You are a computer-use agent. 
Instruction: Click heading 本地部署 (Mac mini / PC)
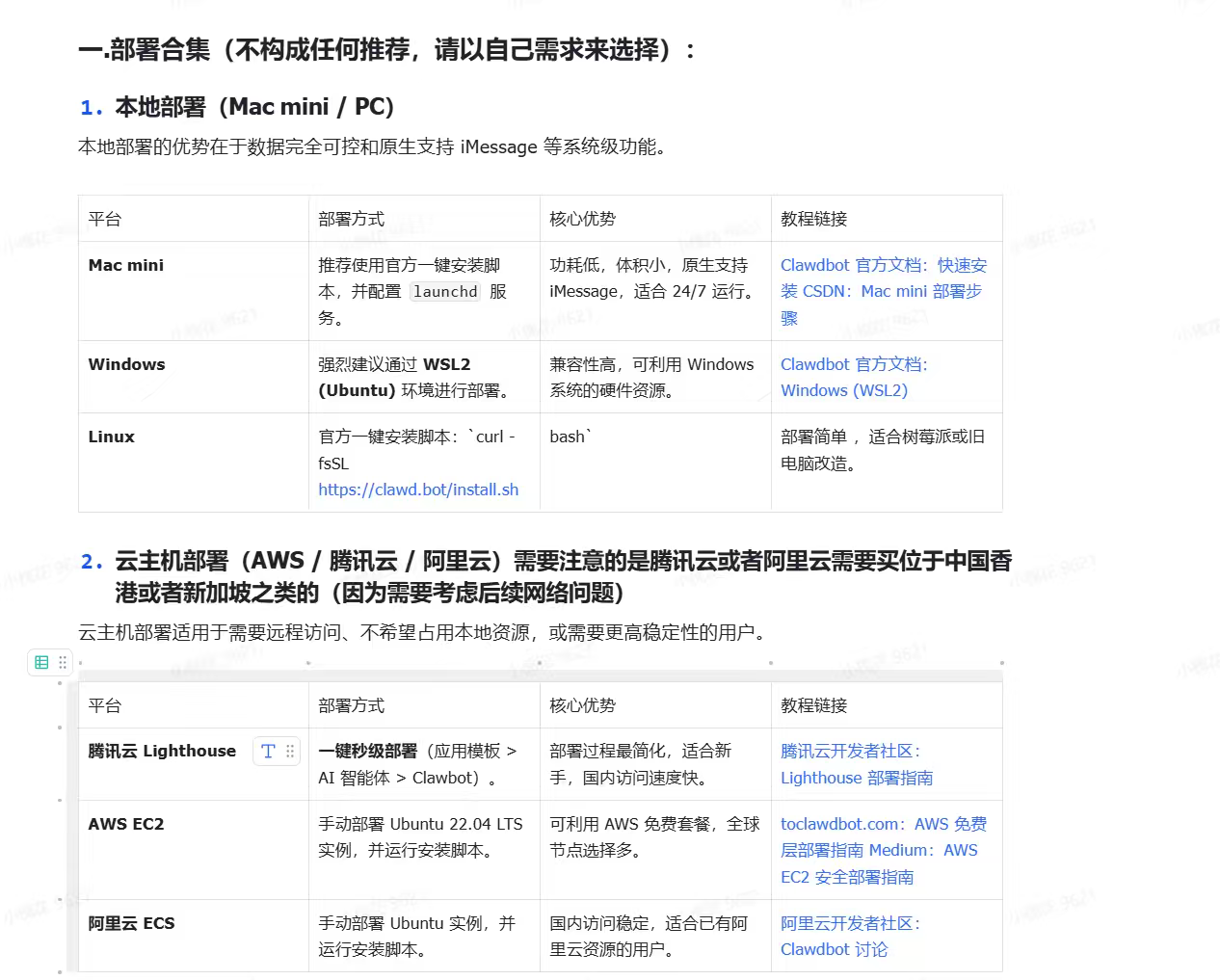coord(254,107)
